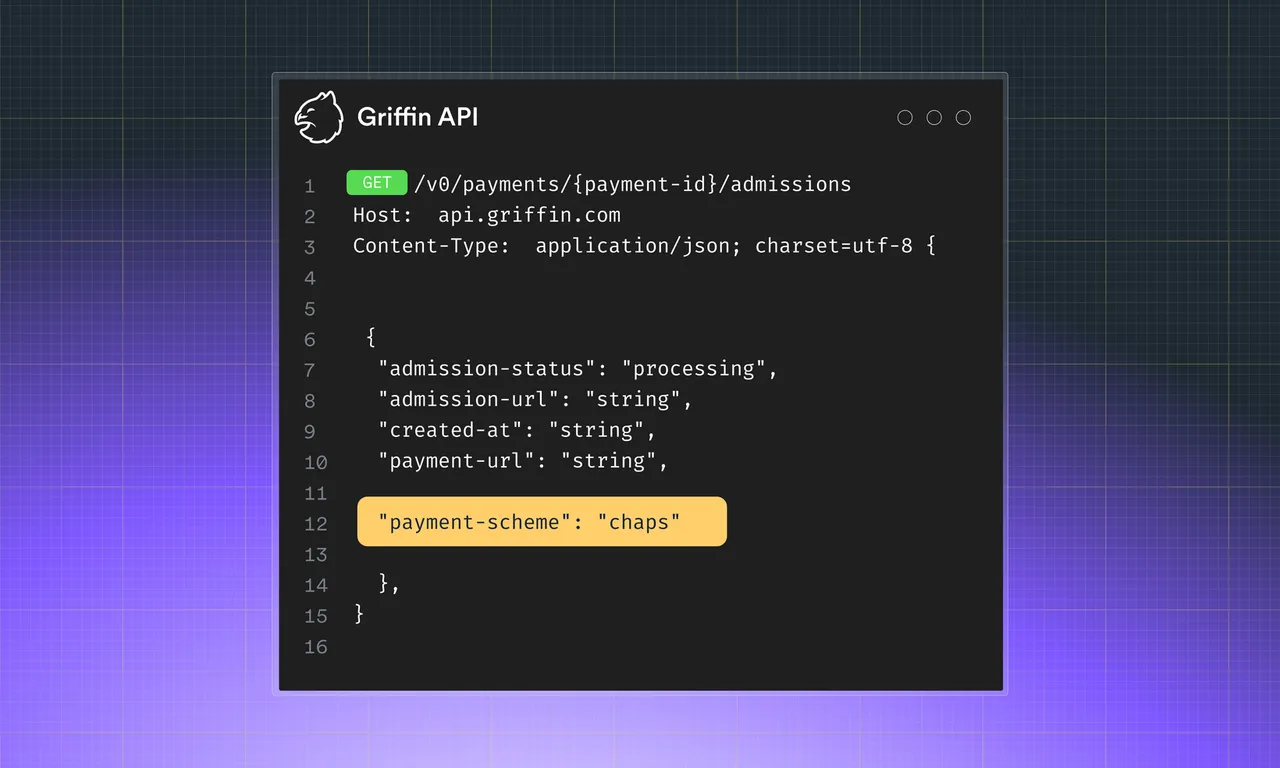Select the /v0/payments/{payment-id}/admissions endpoint path
1280x768 pixels.
pyautogui.click(x=633, y=184)
